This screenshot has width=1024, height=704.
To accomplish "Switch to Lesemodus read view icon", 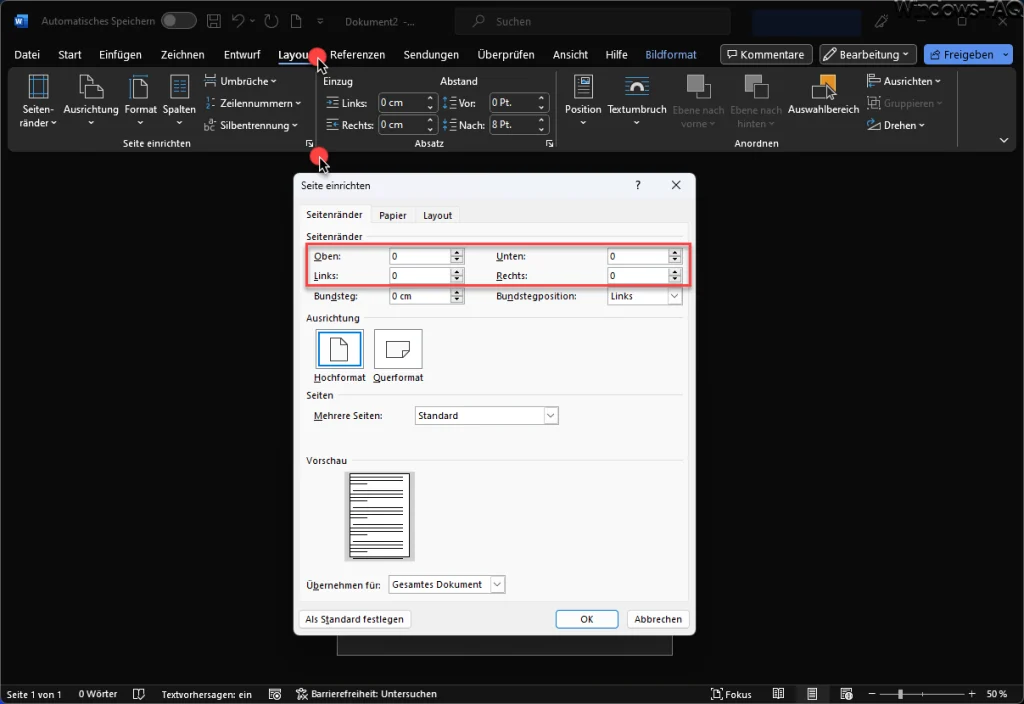I will (x=778, y=694).
